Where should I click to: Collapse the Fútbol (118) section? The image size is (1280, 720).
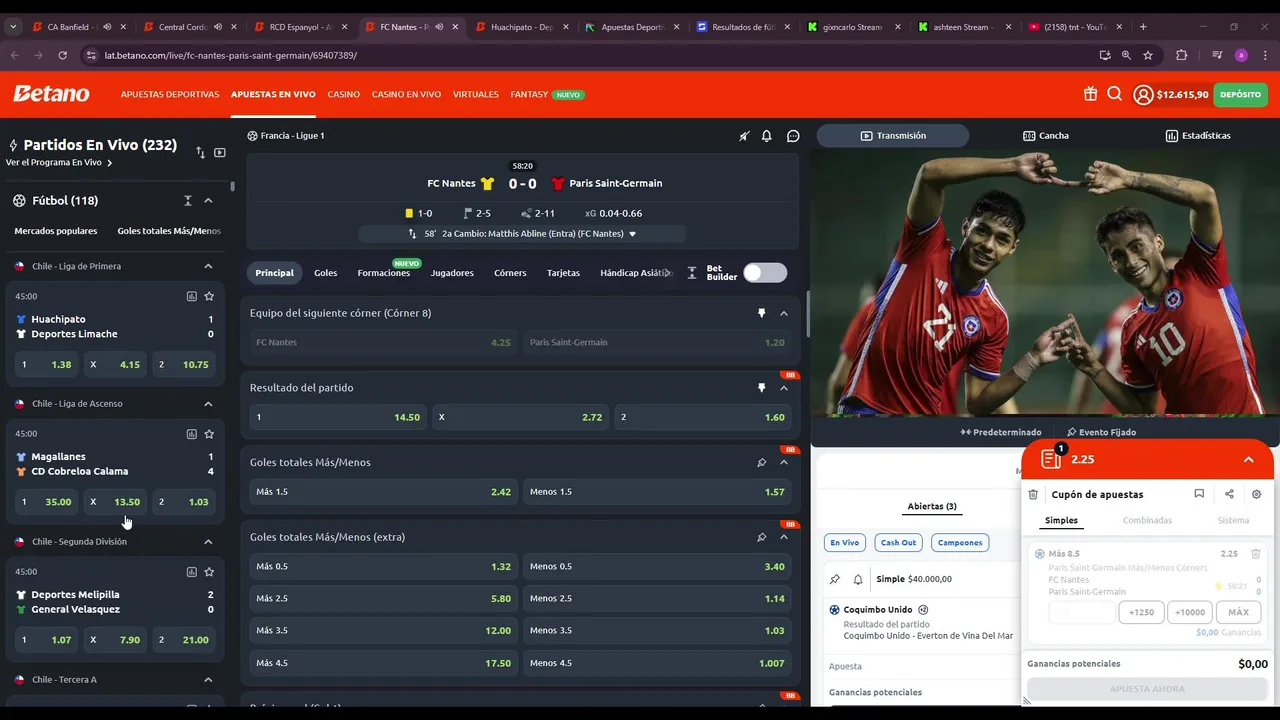point(208,200)
